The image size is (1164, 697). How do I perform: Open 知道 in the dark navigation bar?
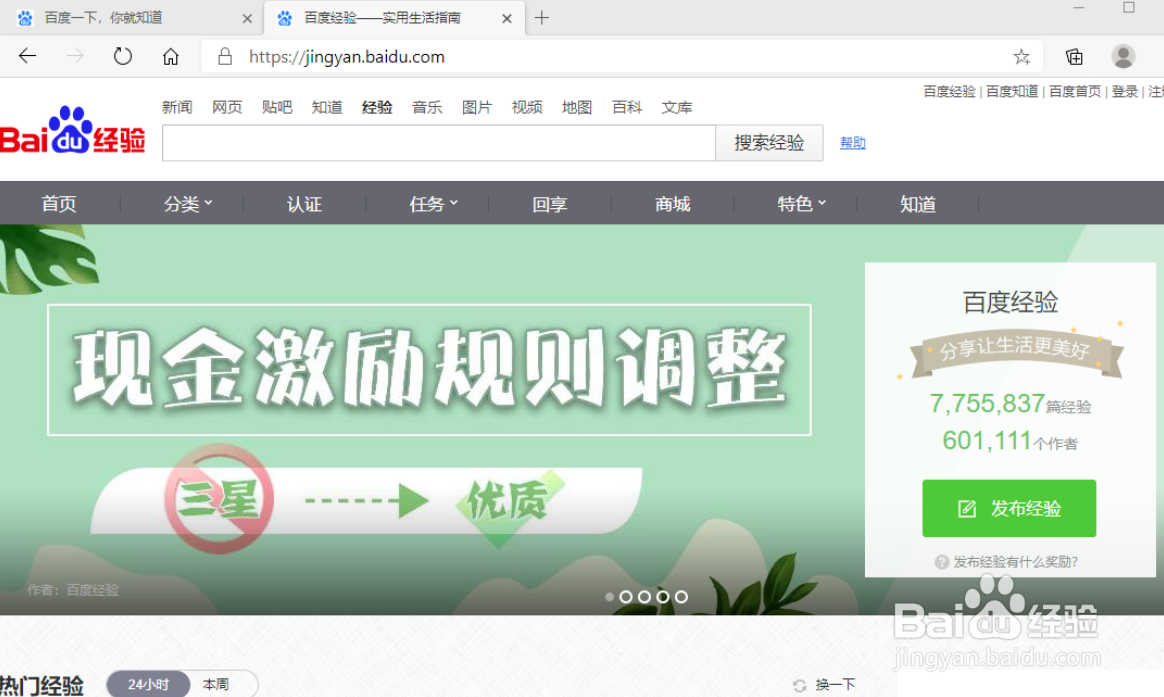click(918, 203)
